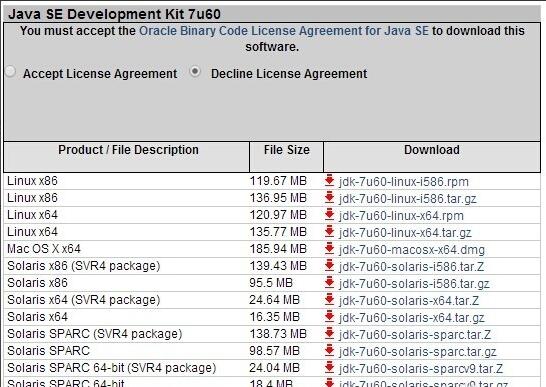Image resolution: width=546 pixels, height=387 pixels.
Task: Click download arrow icon for jdk-7u60-linux-i586.rpm
Action: (x=329, y=181)
